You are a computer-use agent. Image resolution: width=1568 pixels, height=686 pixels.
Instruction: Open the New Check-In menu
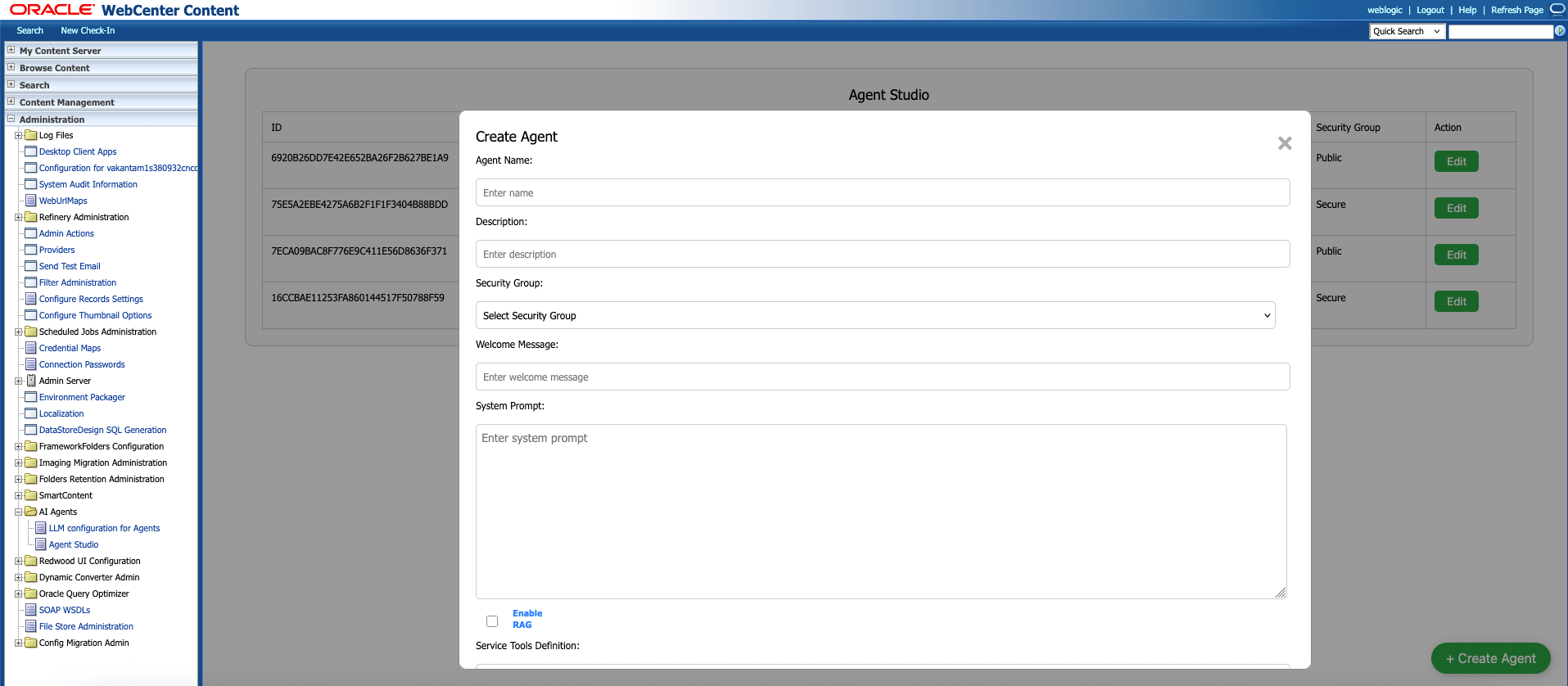[x=88, y=30]
